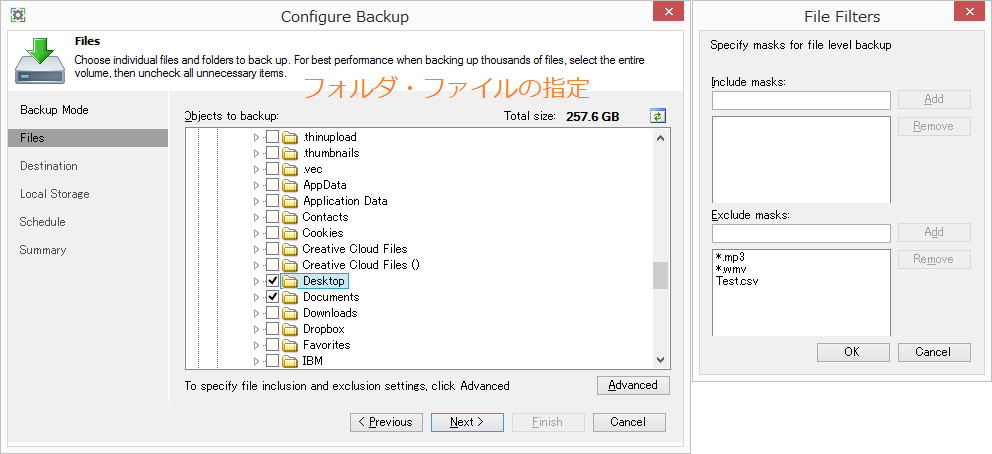Click the Desktop folder icon
The width and height of the screenshot is (992, 454).
pos(290,281)
